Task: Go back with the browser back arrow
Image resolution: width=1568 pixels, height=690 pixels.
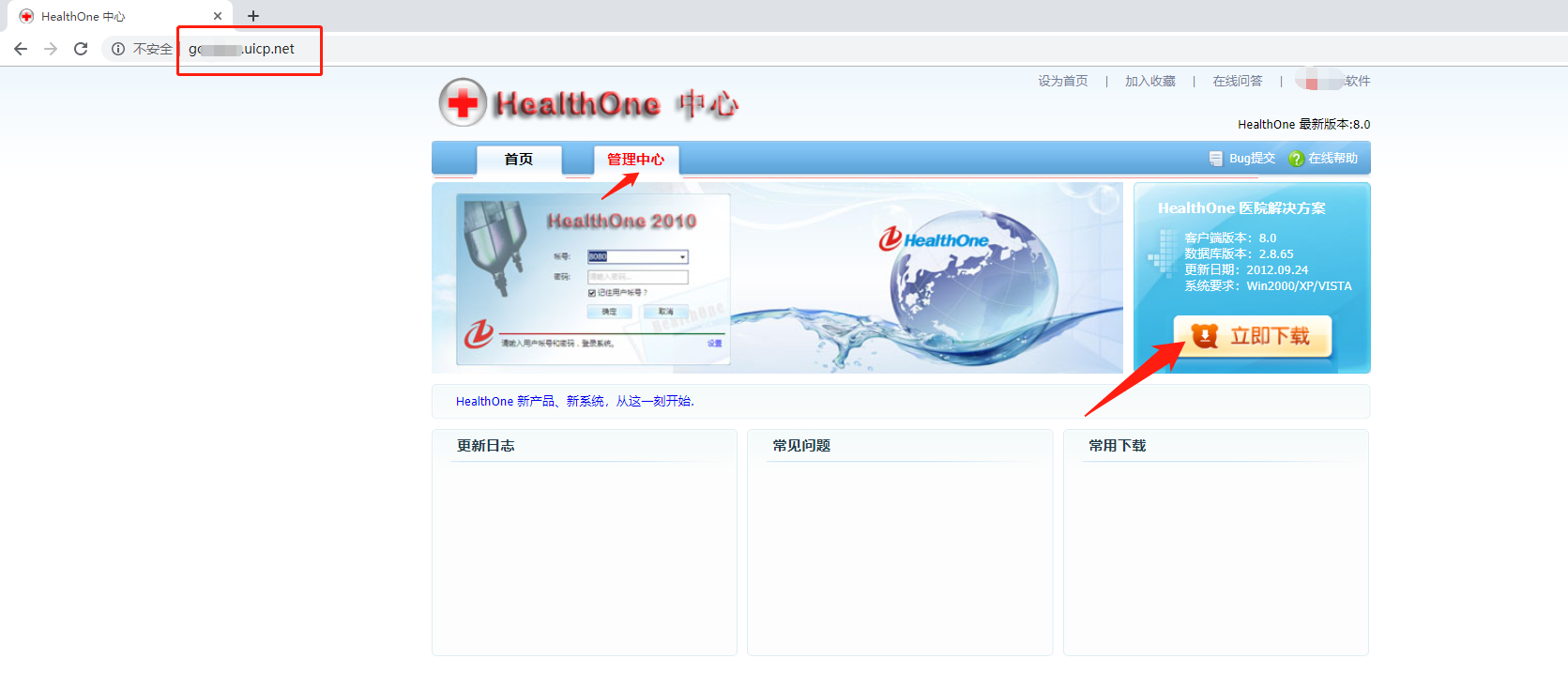Action: [21, 49]
